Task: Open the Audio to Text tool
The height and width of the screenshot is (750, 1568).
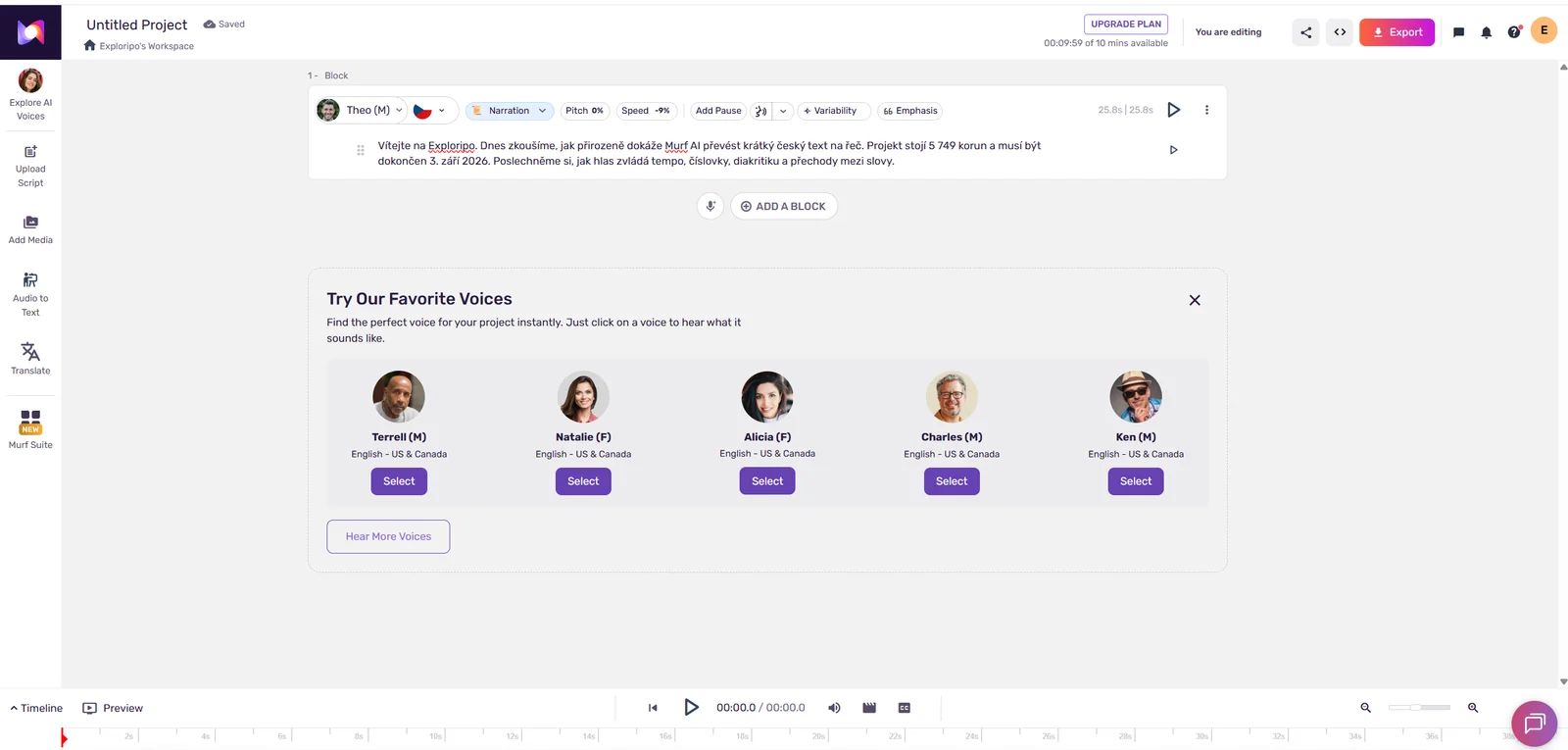Action: (30, 294)
